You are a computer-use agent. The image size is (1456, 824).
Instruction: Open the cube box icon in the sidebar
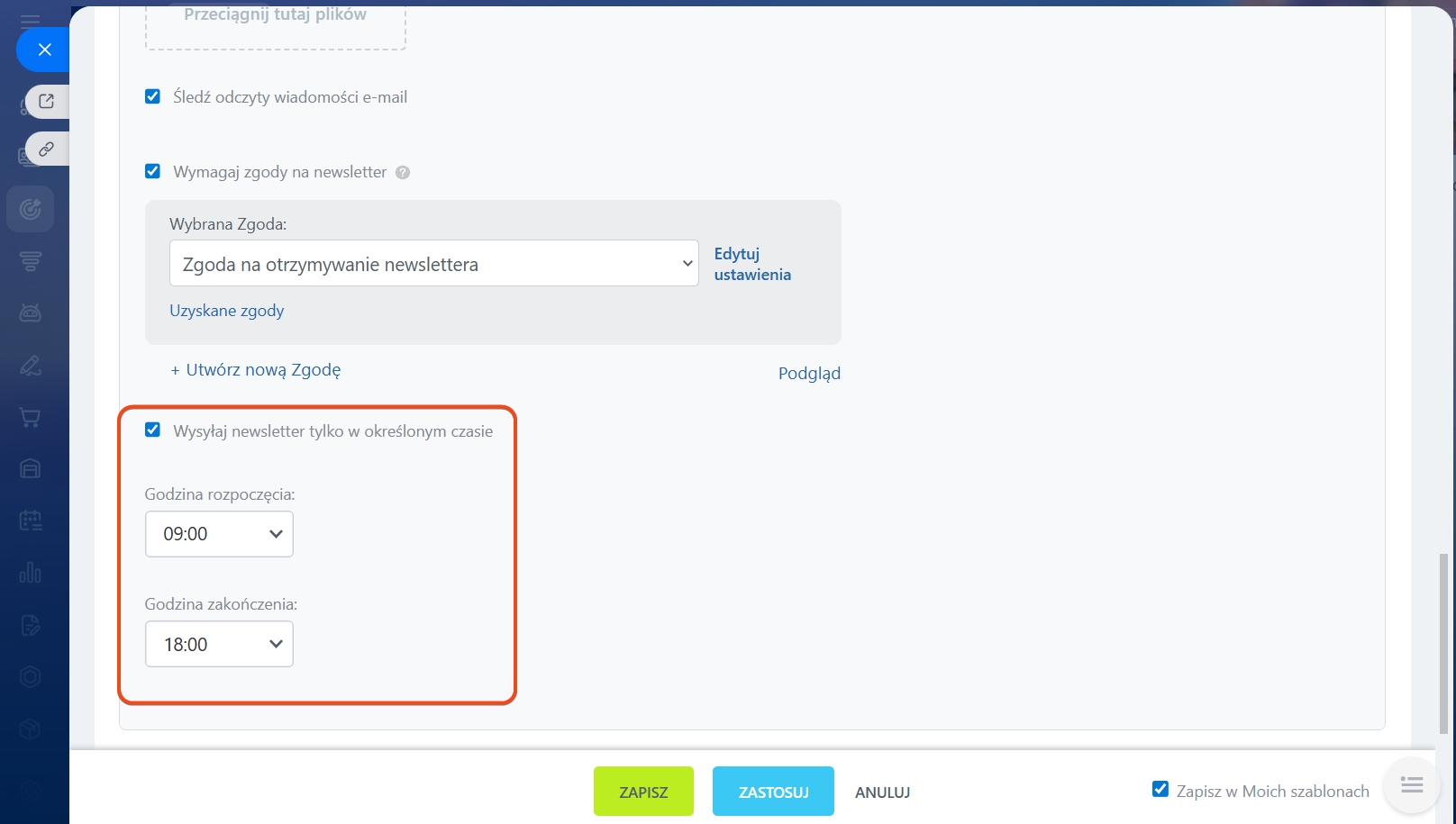pos(31,729)
